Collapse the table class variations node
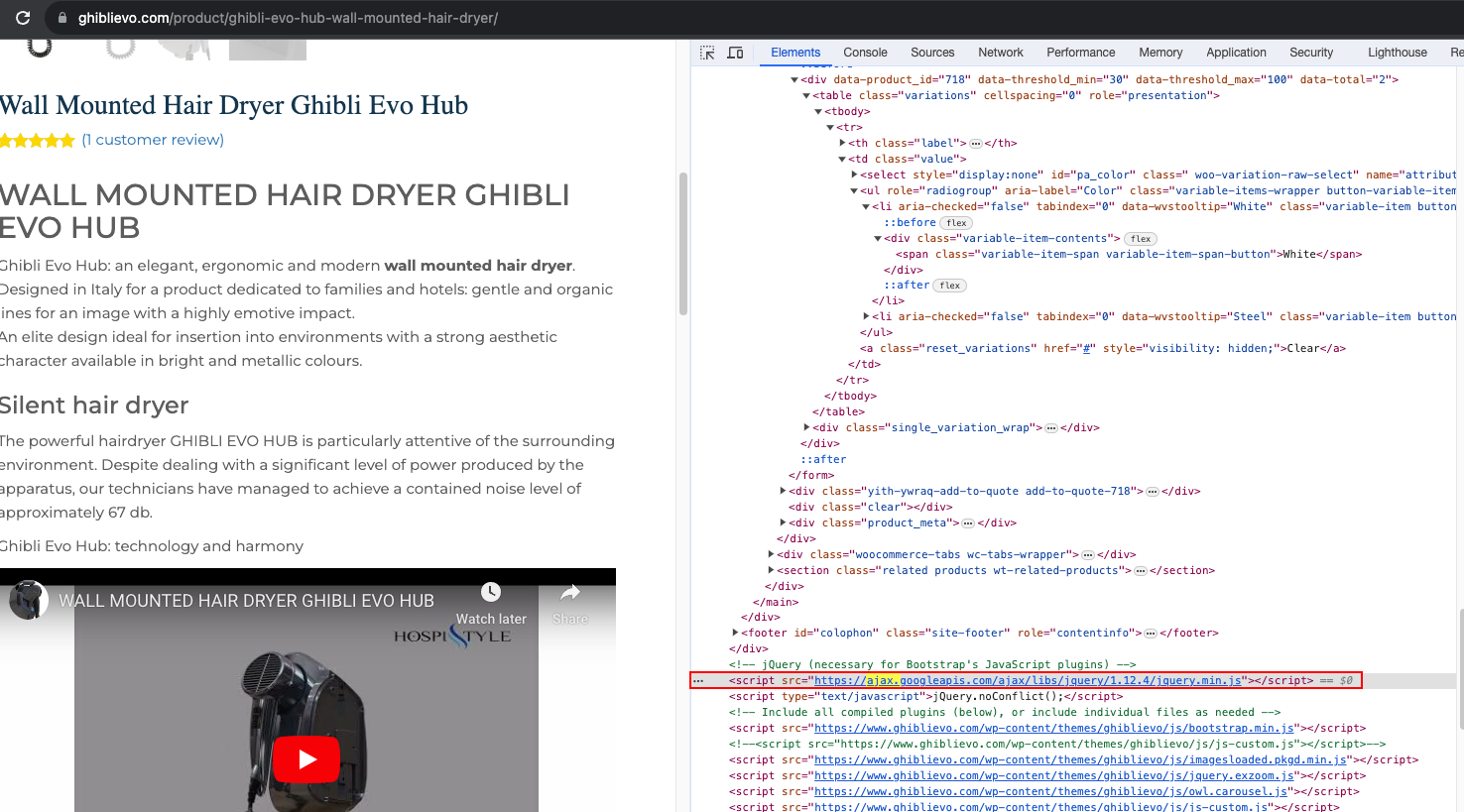This screenshot has height=812, width=1464. (x=806, y=96)
